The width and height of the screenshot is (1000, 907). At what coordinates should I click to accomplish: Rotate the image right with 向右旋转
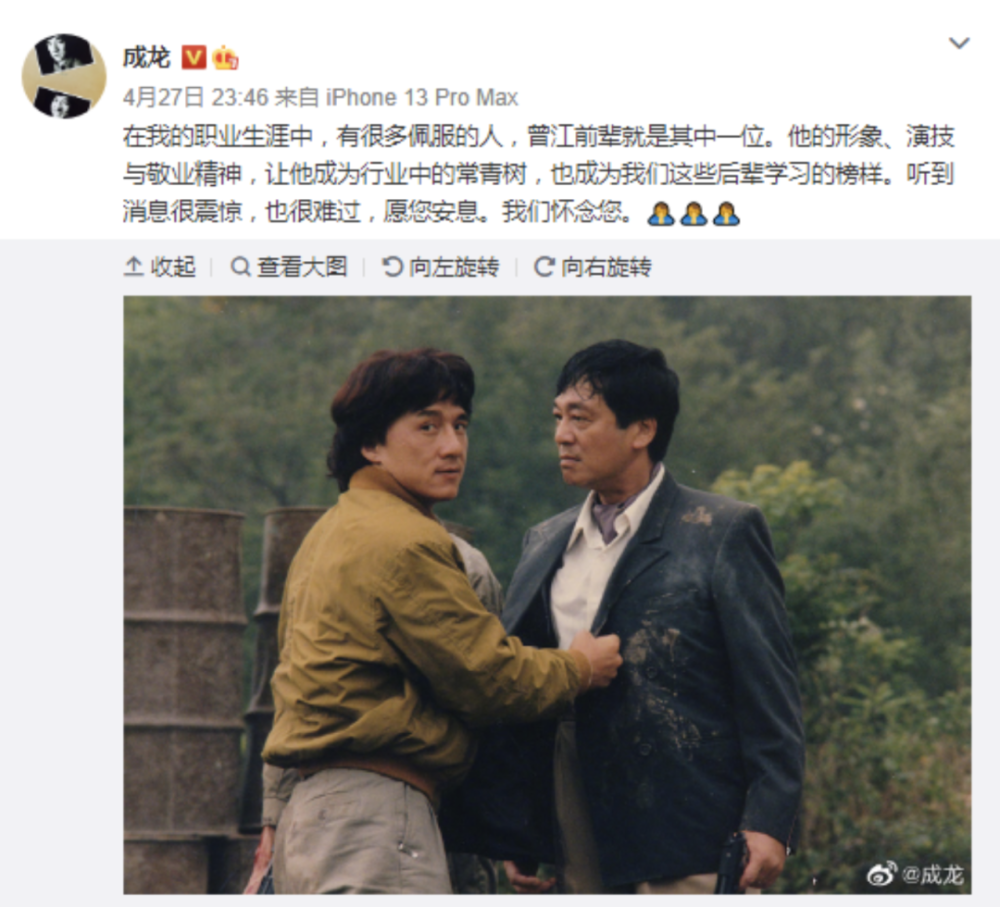pyautogui.click(x=592, y=267)
